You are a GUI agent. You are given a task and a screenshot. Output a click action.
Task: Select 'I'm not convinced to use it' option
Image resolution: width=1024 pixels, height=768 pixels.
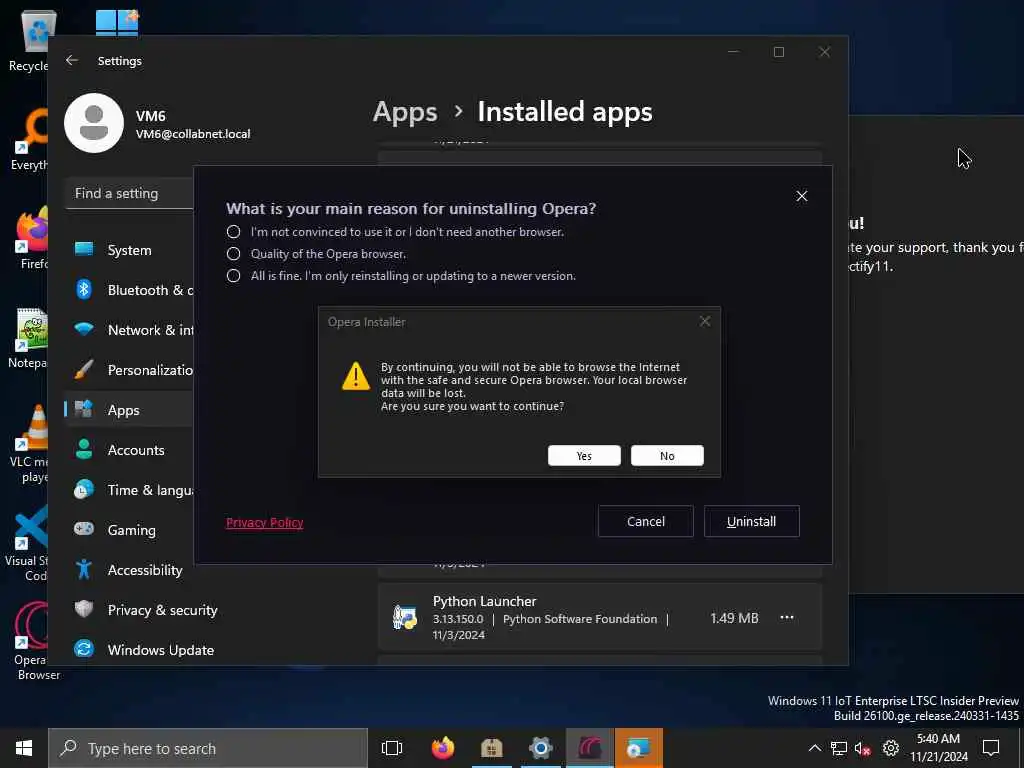pos(233,232)
